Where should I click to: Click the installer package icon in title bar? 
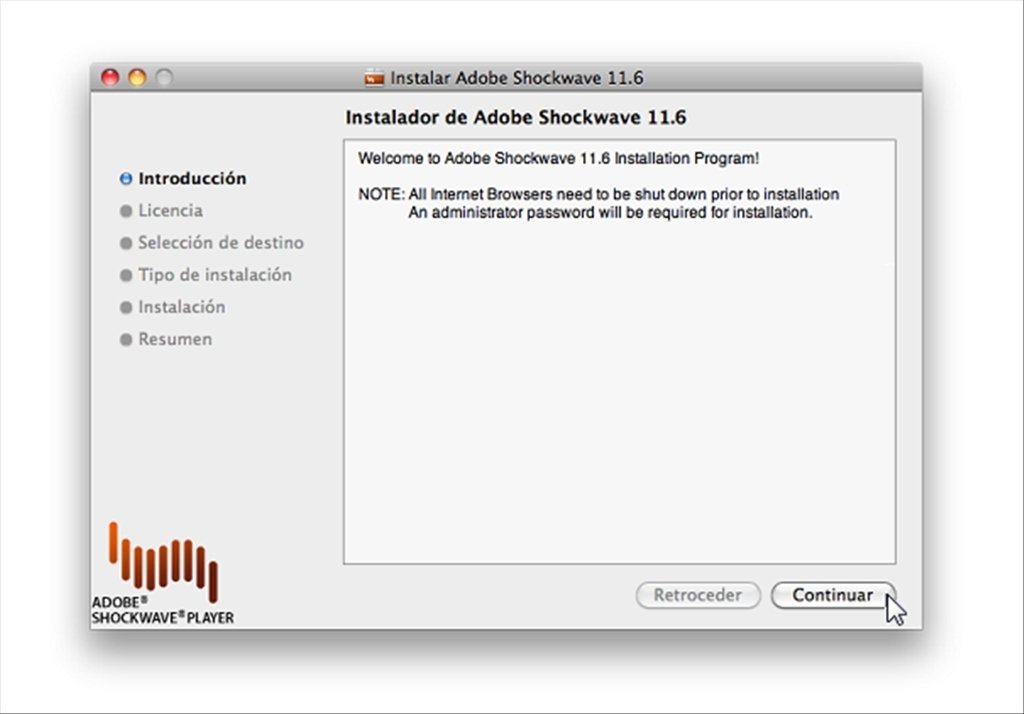point(374,77)
